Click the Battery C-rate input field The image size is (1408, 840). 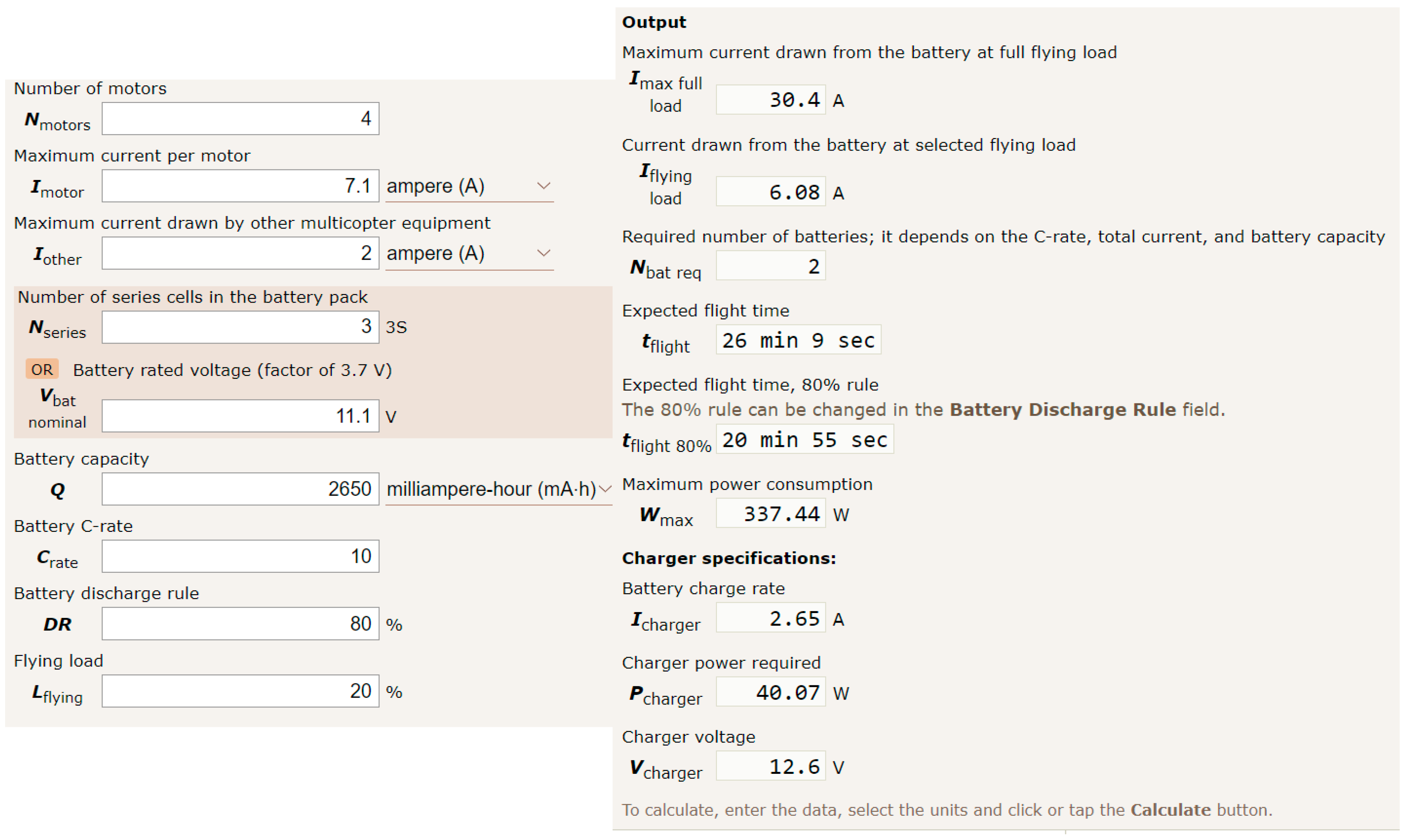pyautogui.click(x=240, y=557)
